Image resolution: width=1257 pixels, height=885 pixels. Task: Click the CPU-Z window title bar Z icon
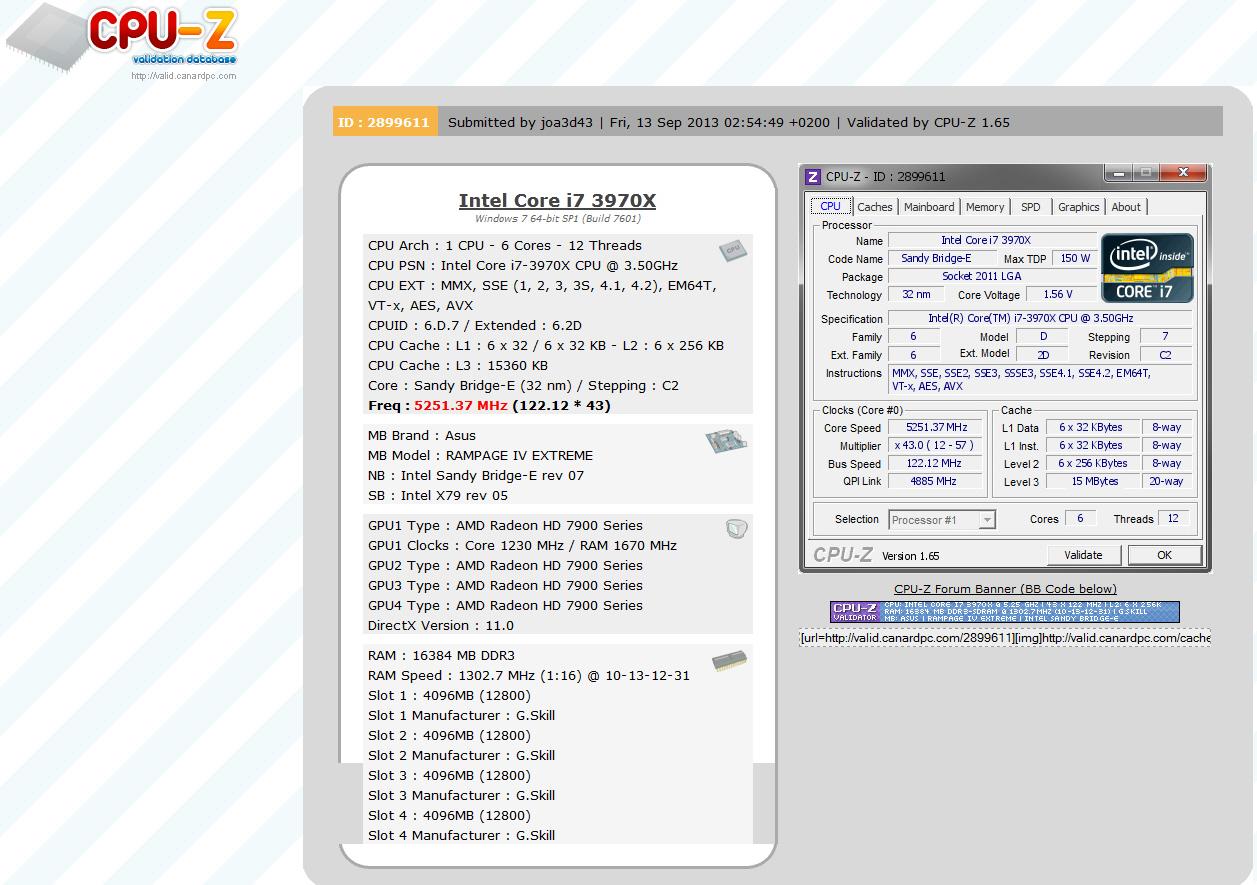click(x=813, y=177)
